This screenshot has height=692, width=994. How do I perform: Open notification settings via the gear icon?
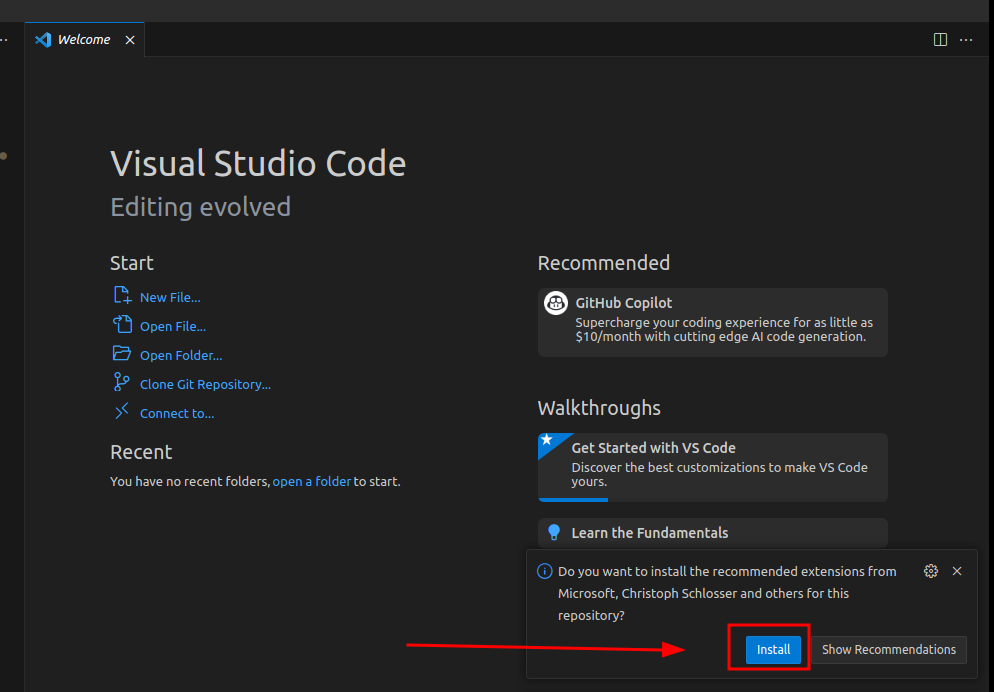[931, 571]
